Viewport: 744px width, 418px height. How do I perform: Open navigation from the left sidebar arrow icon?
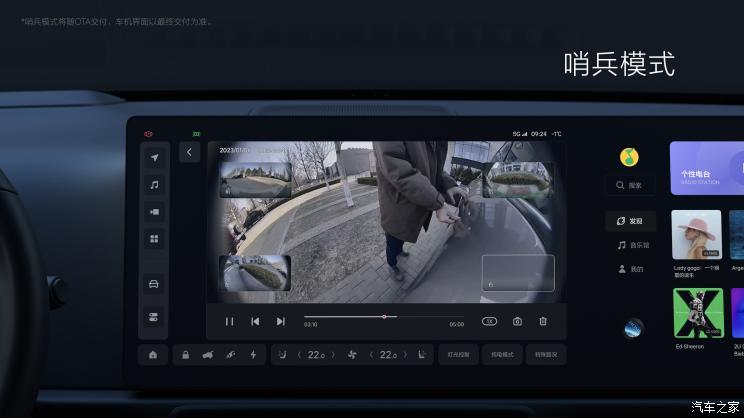tap(154, 158)
